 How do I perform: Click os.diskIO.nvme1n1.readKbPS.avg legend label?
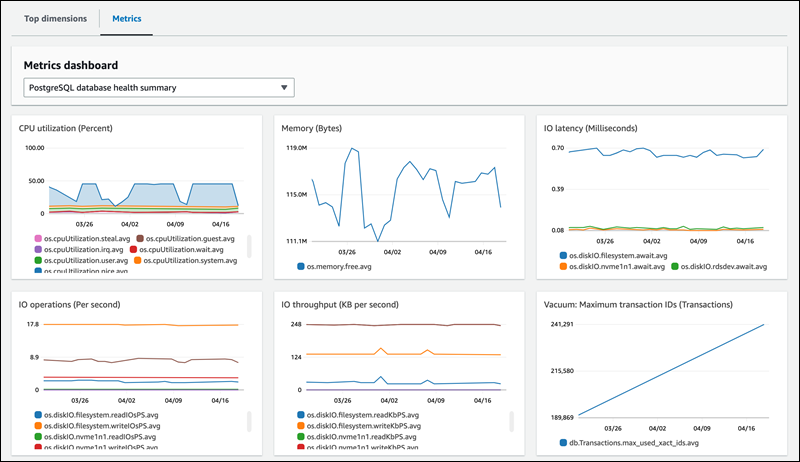377,436
